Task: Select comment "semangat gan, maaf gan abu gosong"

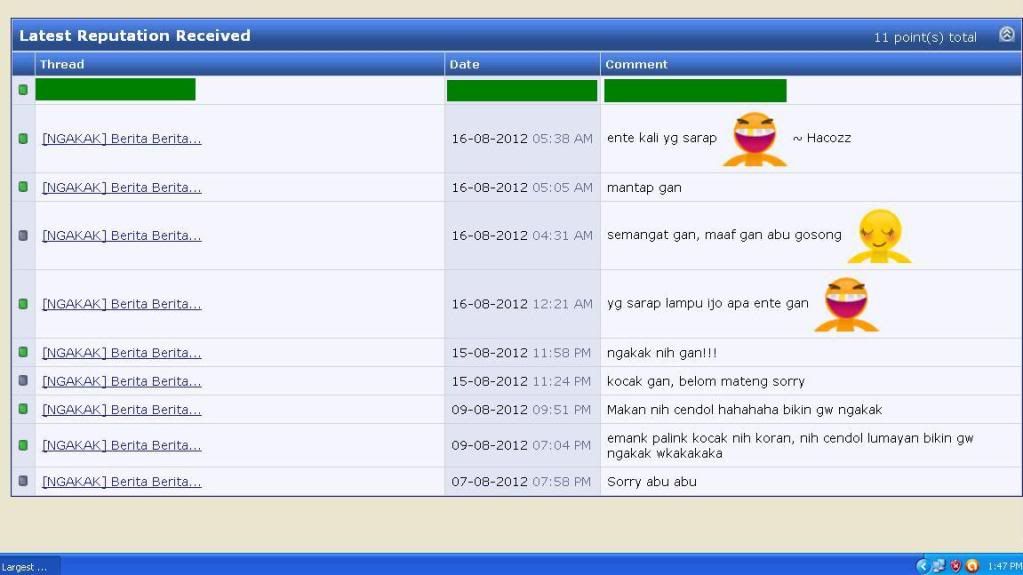Action: [x=724, y=235]
